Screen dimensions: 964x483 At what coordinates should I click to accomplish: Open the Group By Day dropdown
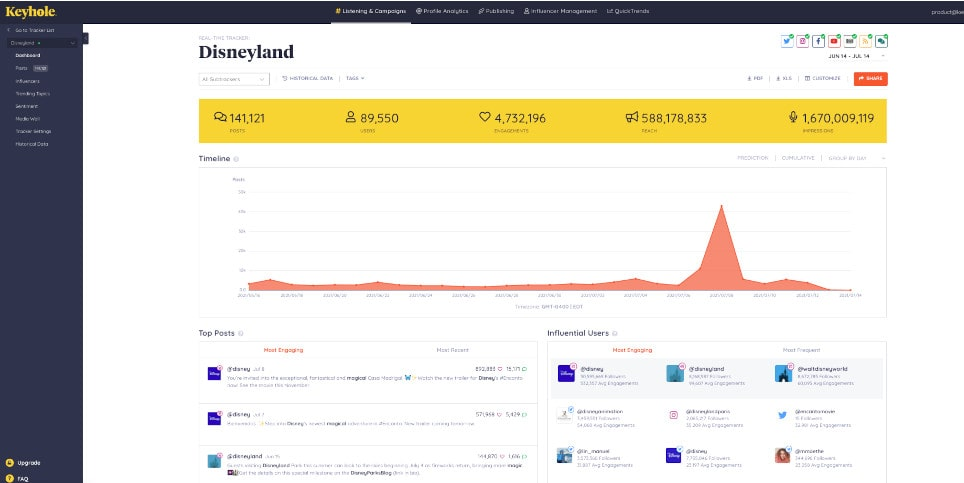[x=856, y=159]
